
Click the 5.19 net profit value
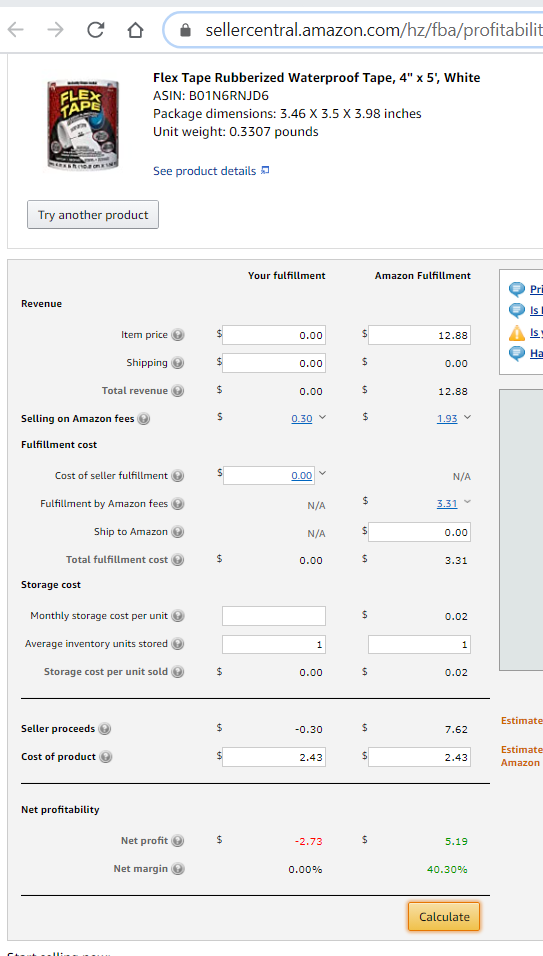pos(456,841)
